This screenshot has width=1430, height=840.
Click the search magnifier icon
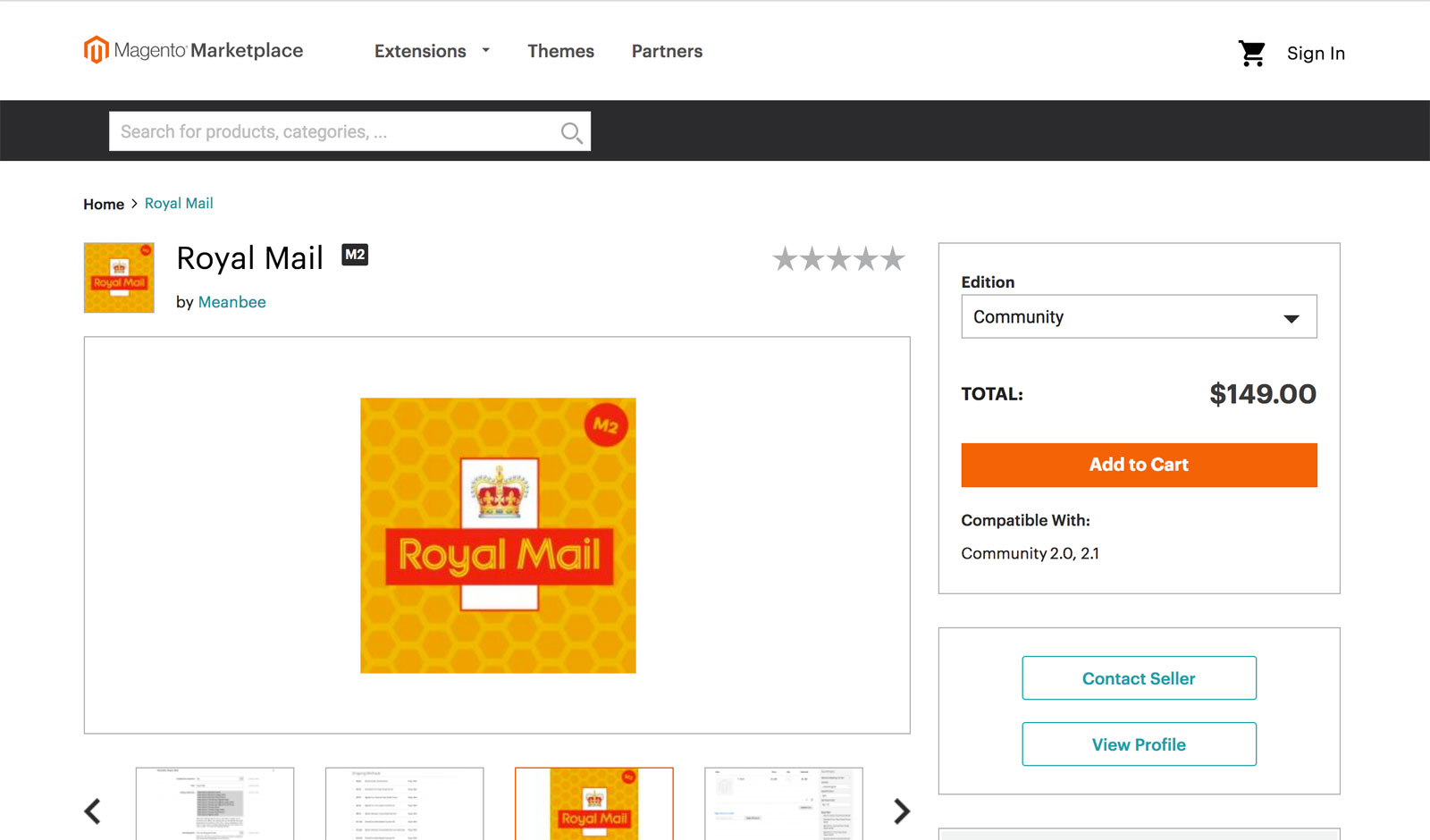point(571,133)
